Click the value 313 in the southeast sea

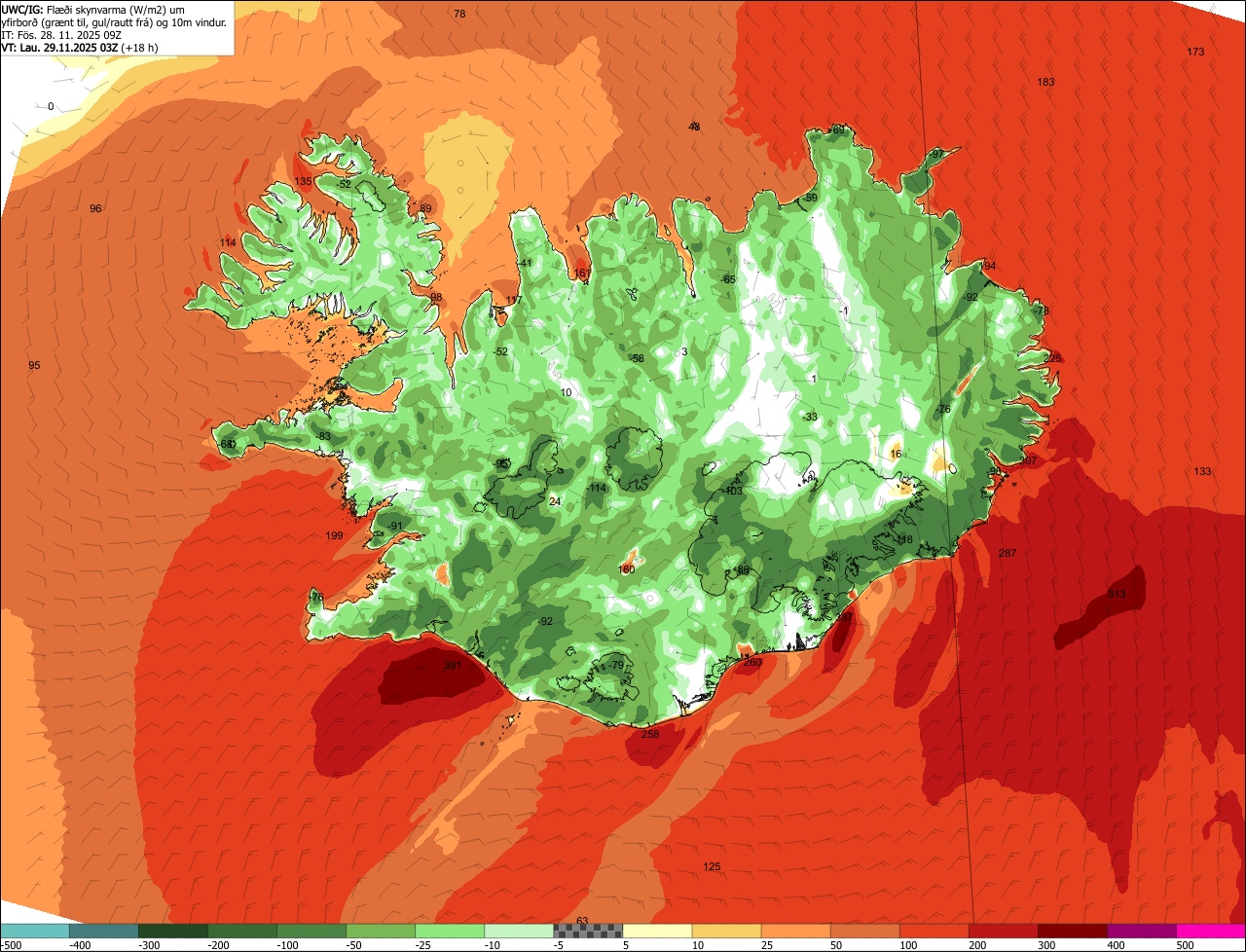click(1117, 594)
